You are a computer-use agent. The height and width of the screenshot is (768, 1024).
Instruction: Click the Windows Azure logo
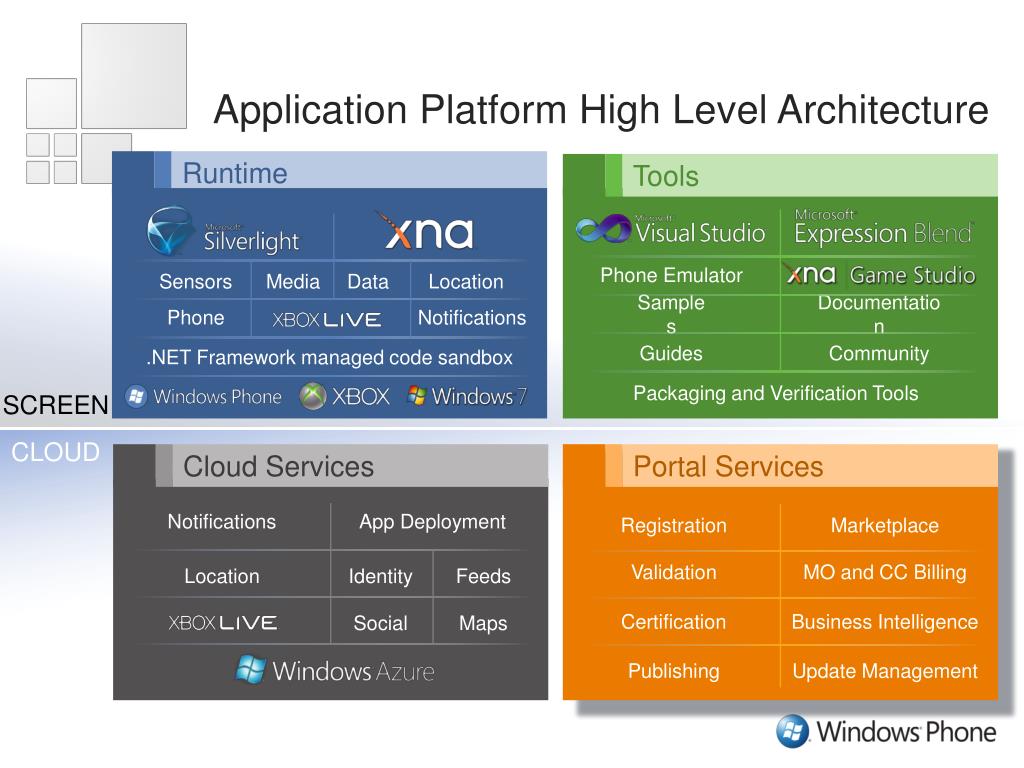click(335, 670)
